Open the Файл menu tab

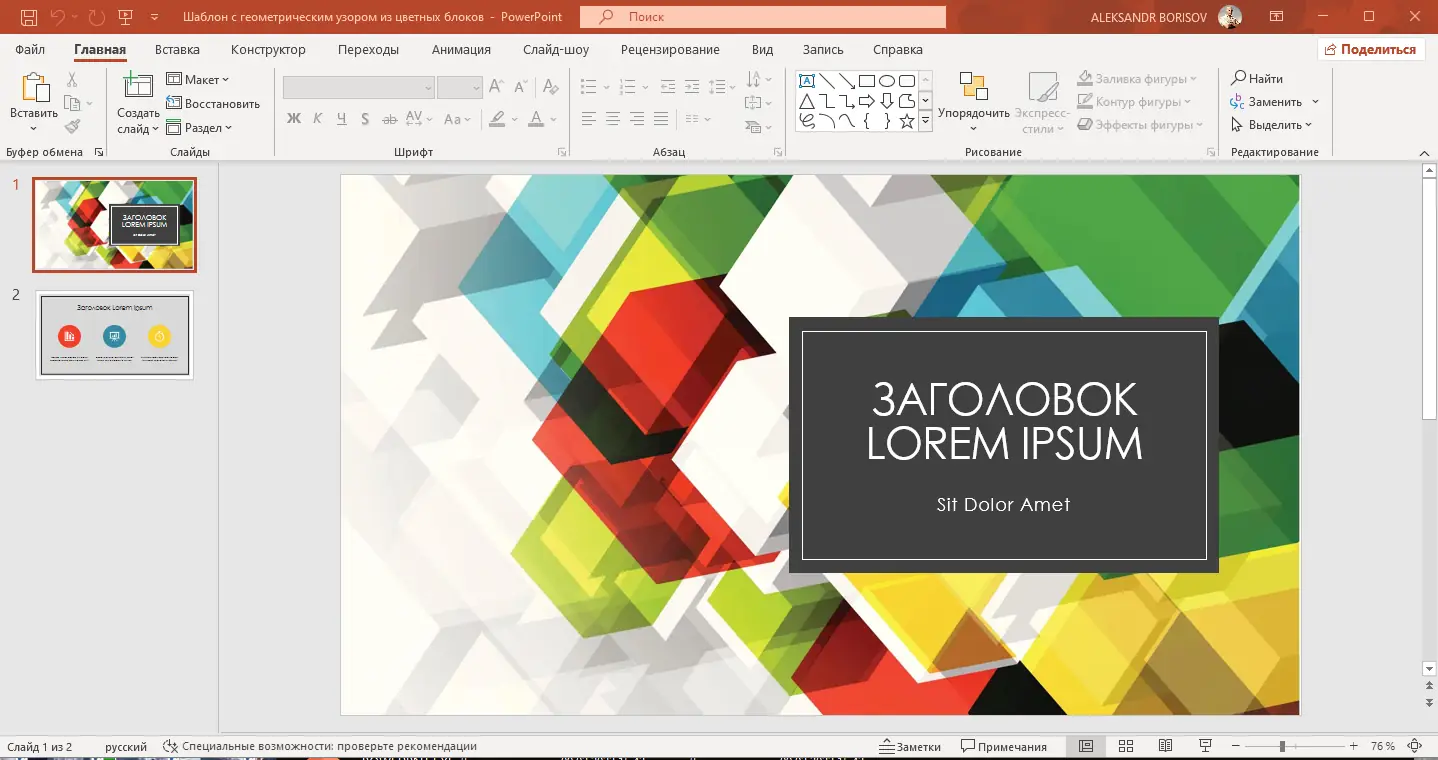[x=30, y=49]
